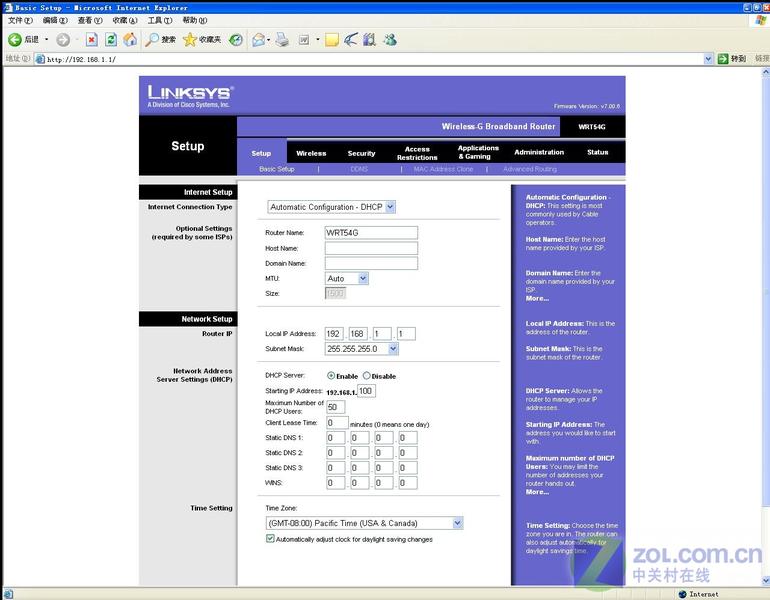Screen dimensions: 770x600
Task: Click the first octet of Static DNS 1
Action: click(335, 437)
